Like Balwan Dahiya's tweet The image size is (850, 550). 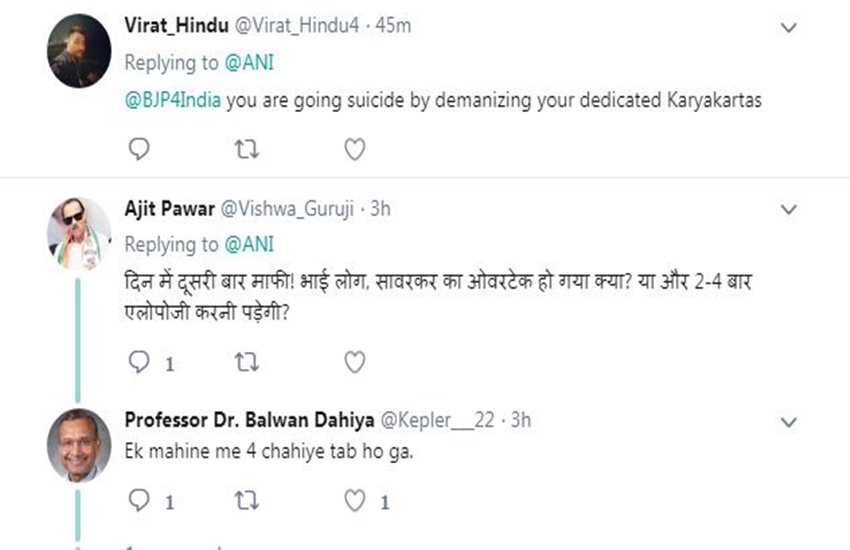tap(354, 500)
